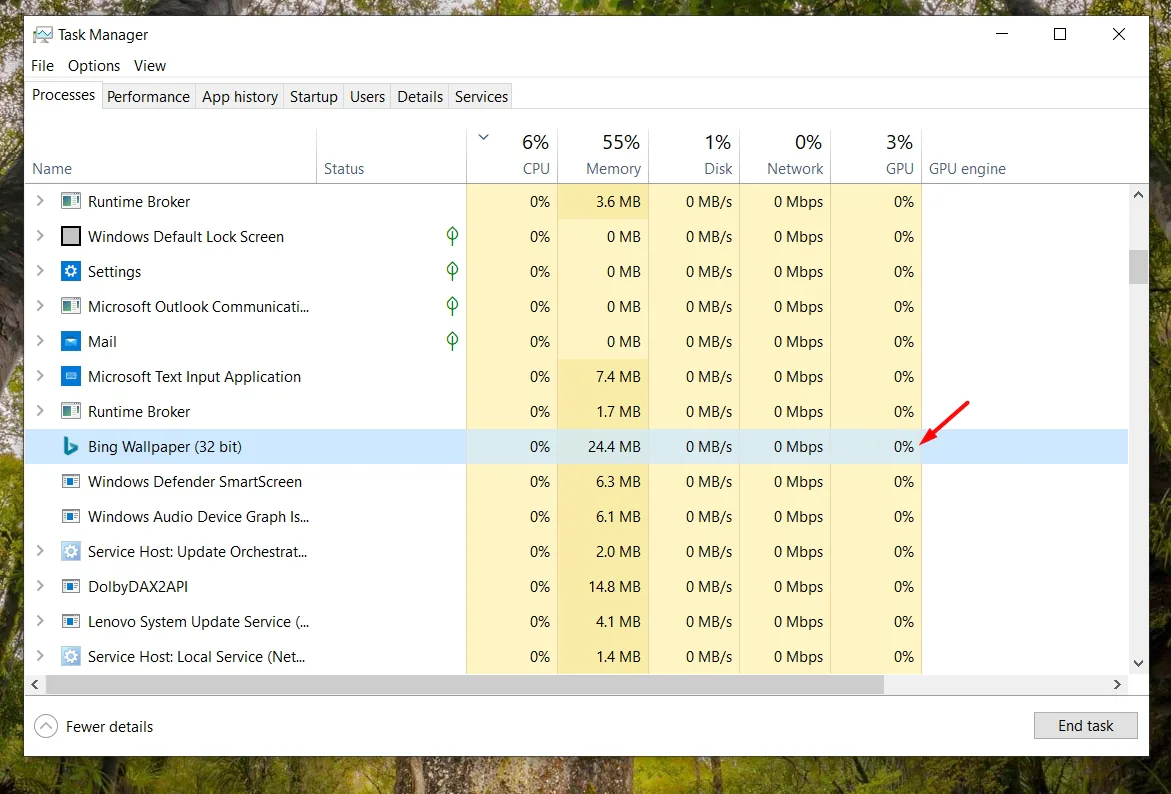Expand Lenovo System Update Service group
The image size is (1171, 794).
point(40,621)
